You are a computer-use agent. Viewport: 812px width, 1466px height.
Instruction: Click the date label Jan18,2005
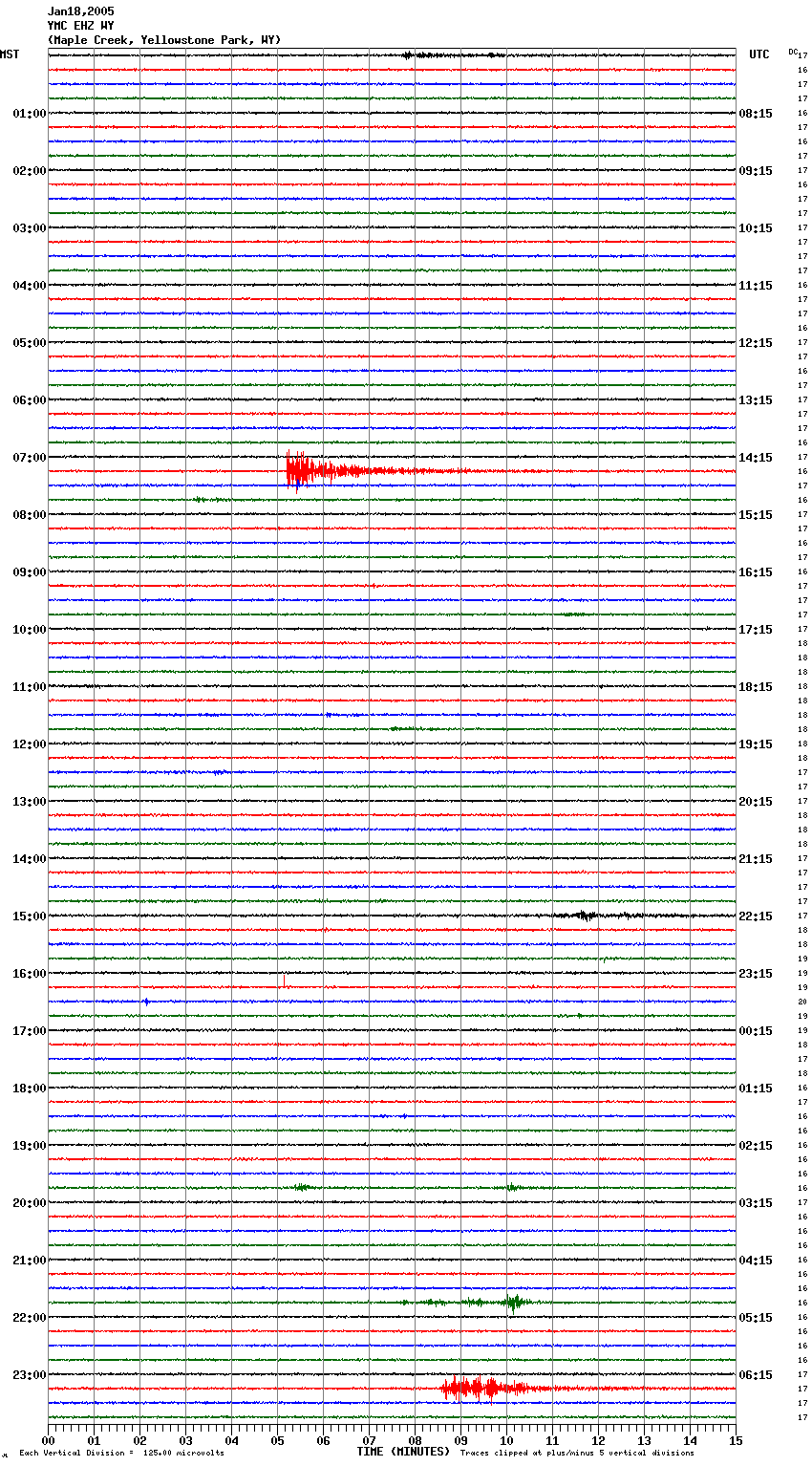click(x=80, y=11)
